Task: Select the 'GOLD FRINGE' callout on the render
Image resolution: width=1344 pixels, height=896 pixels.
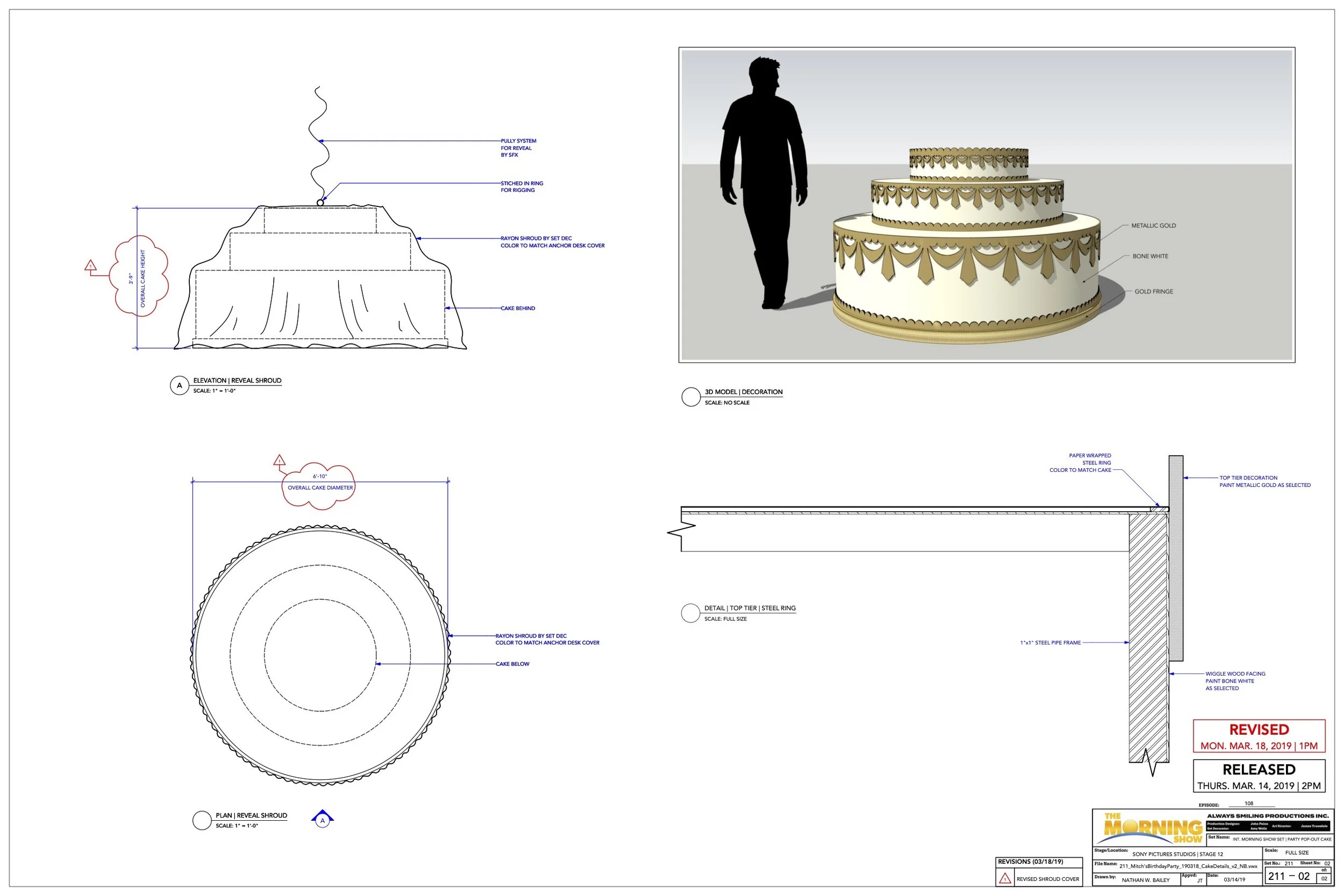Action: [x=1154, y=291]
